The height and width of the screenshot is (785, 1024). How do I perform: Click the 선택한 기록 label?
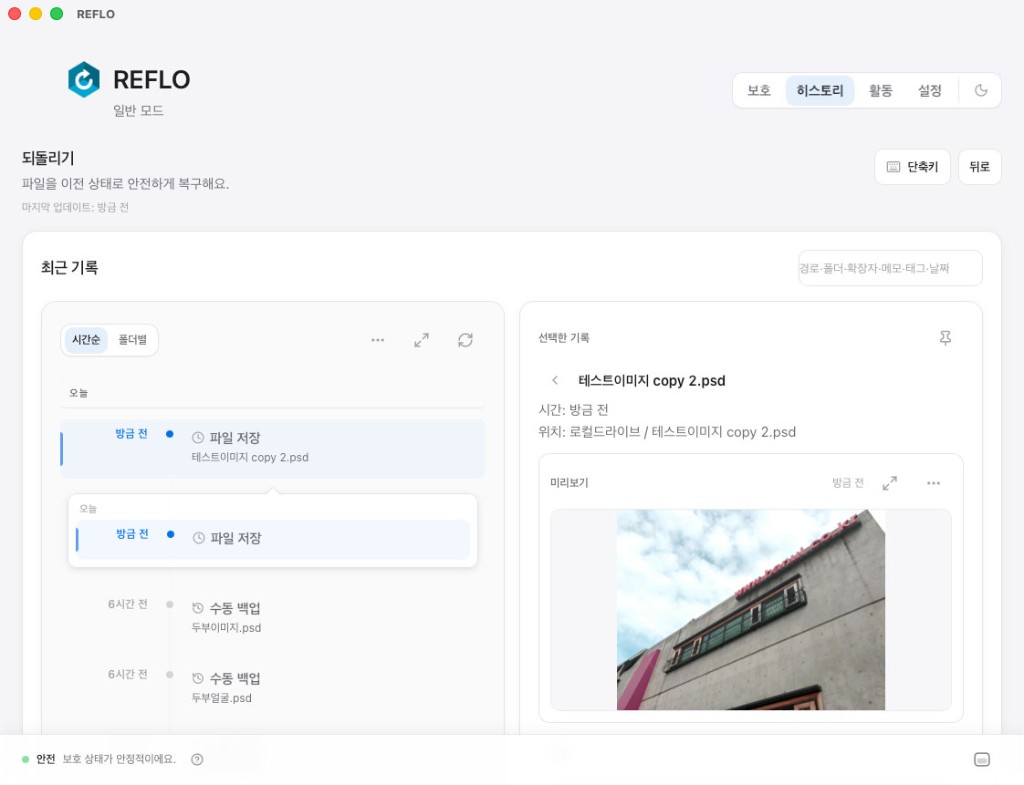coord(564,338)
